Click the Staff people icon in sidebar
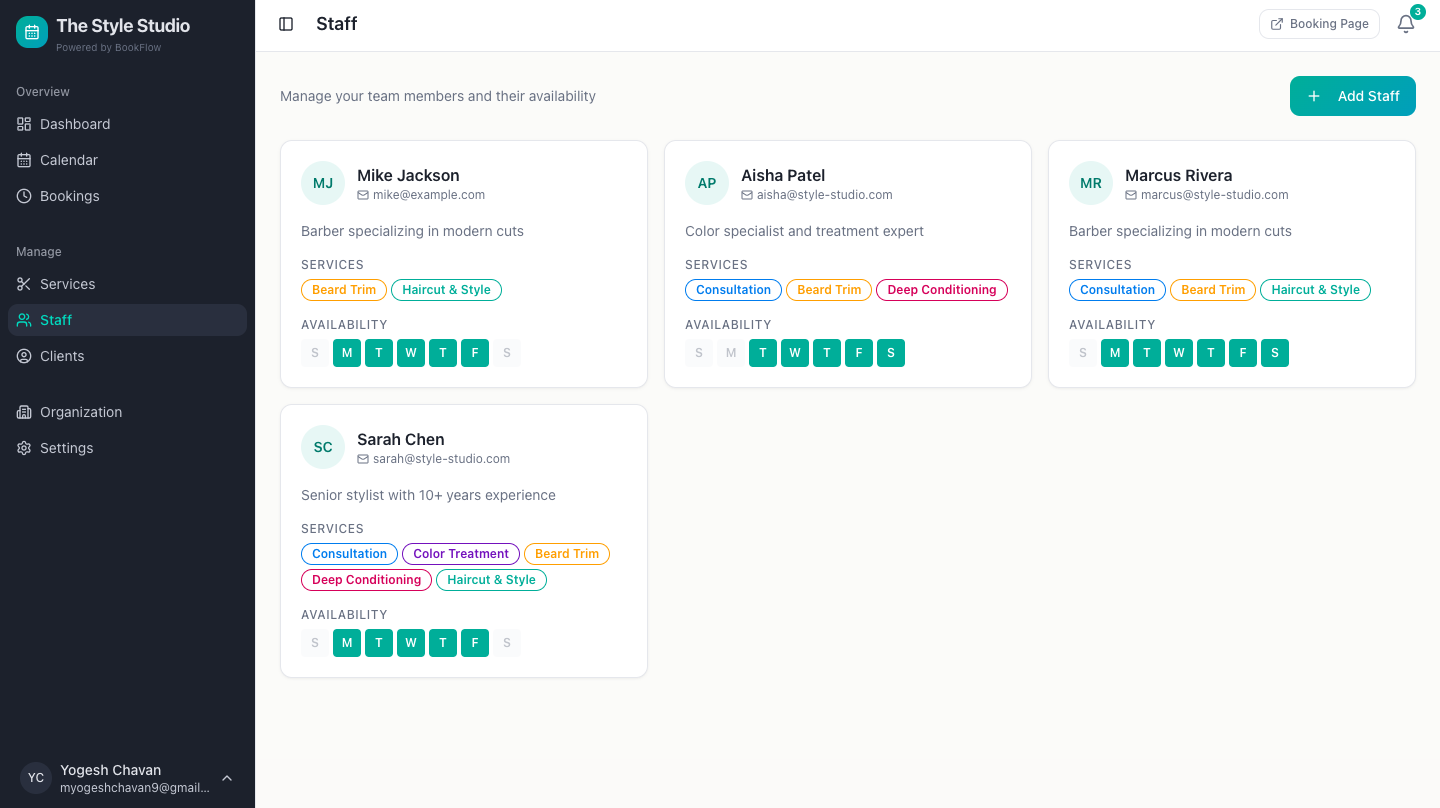 click(x=24, y=320)
